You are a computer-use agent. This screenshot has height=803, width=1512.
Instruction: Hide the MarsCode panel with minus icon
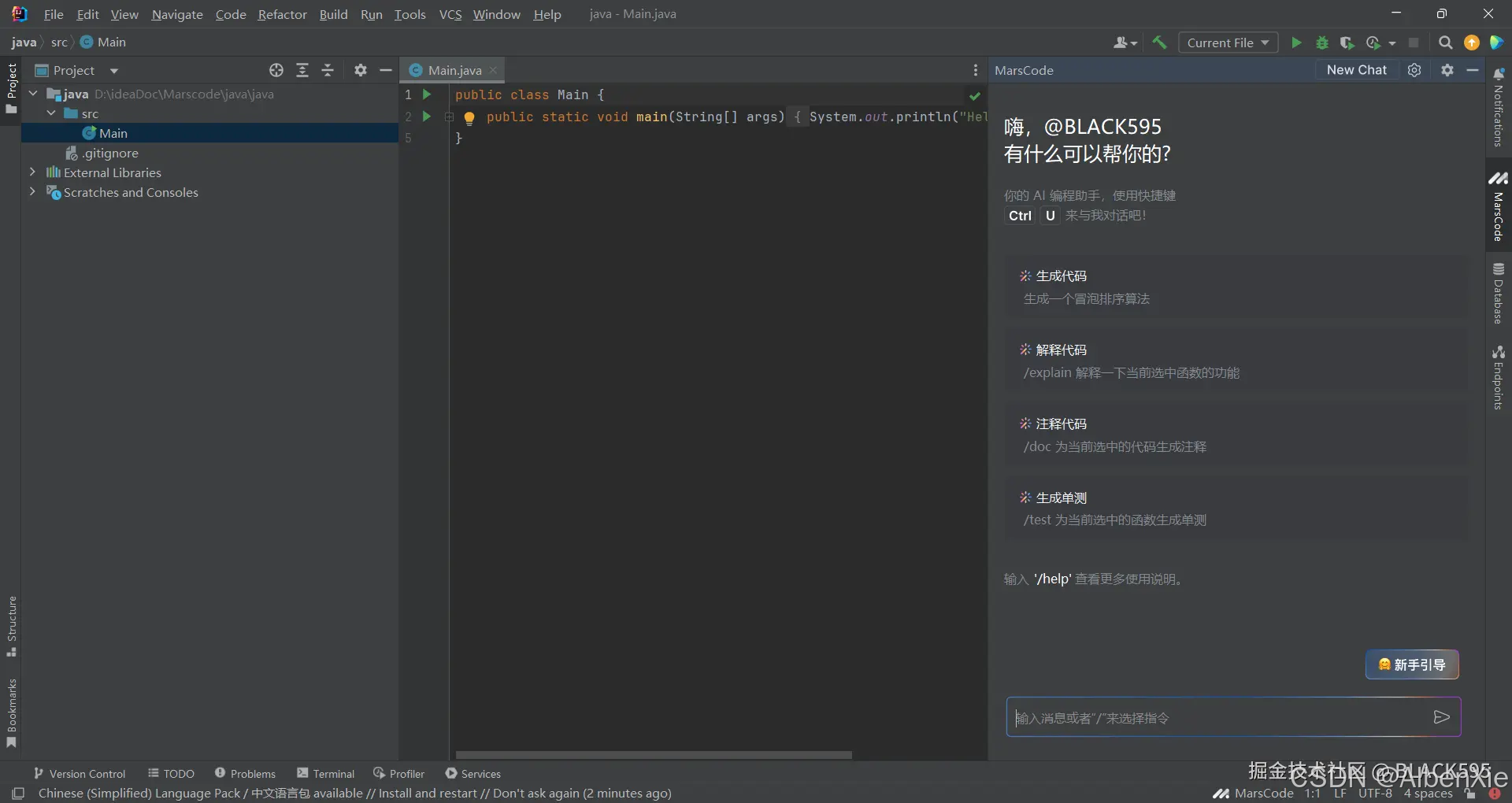point(1473,70)
